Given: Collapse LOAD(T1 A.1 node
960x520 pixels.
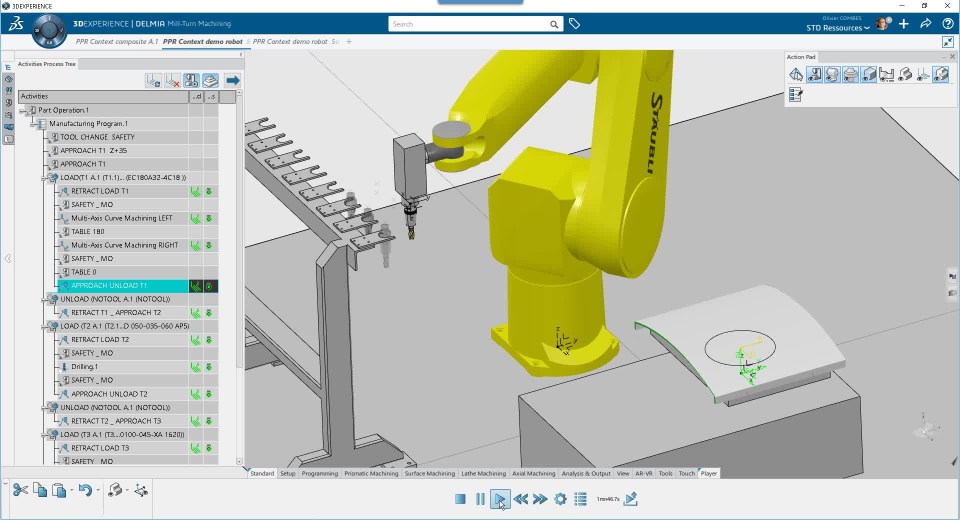Looking at the screenshot, I should 45,178.
